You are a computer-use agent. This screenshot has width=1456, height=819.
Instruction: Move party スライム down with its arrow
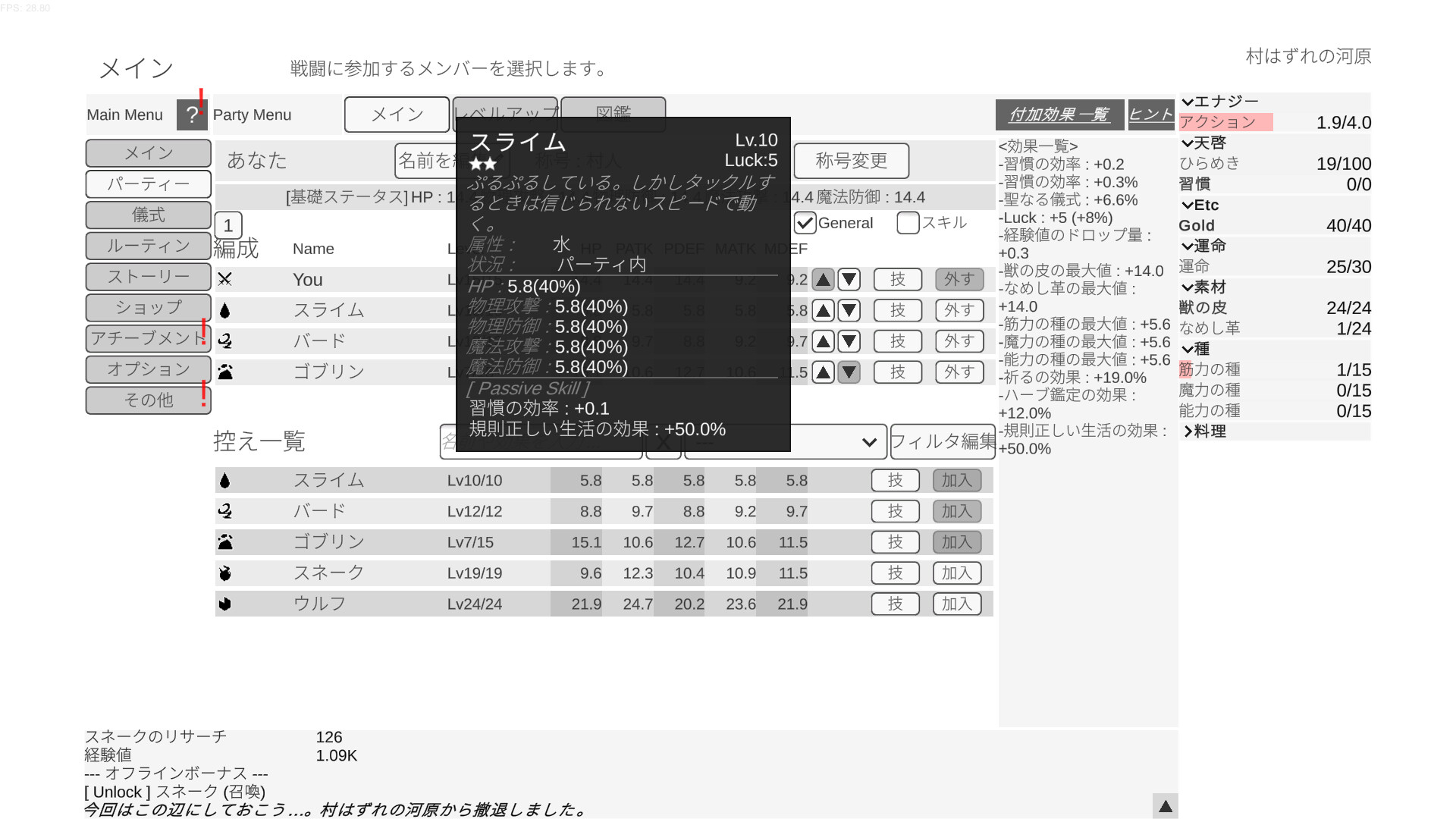(849, 310)
